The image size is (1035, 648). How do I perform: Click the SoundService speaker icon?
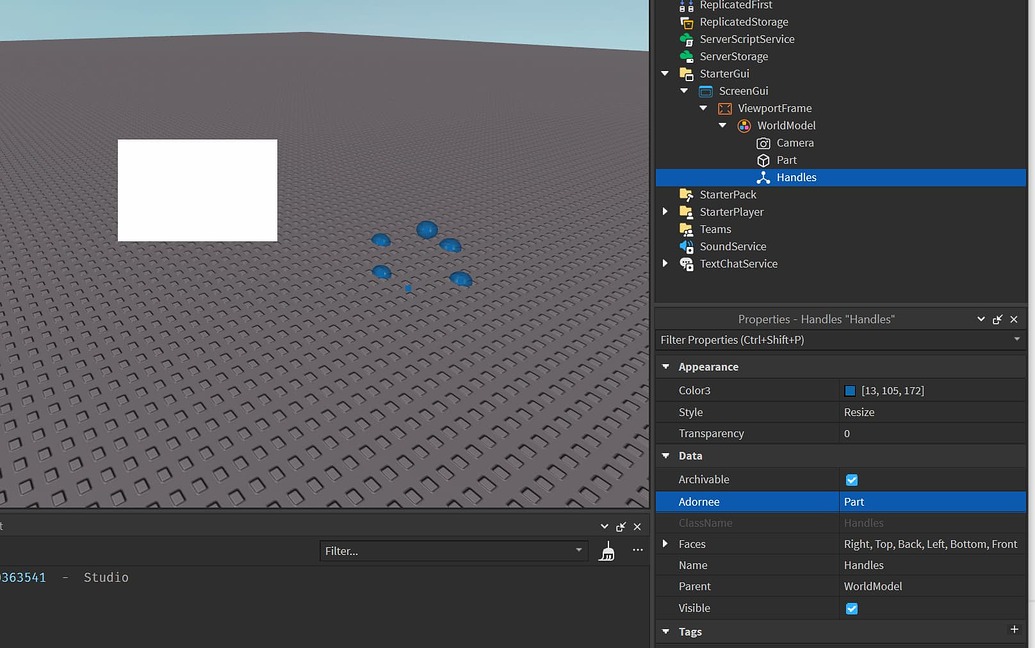[686, 246]
